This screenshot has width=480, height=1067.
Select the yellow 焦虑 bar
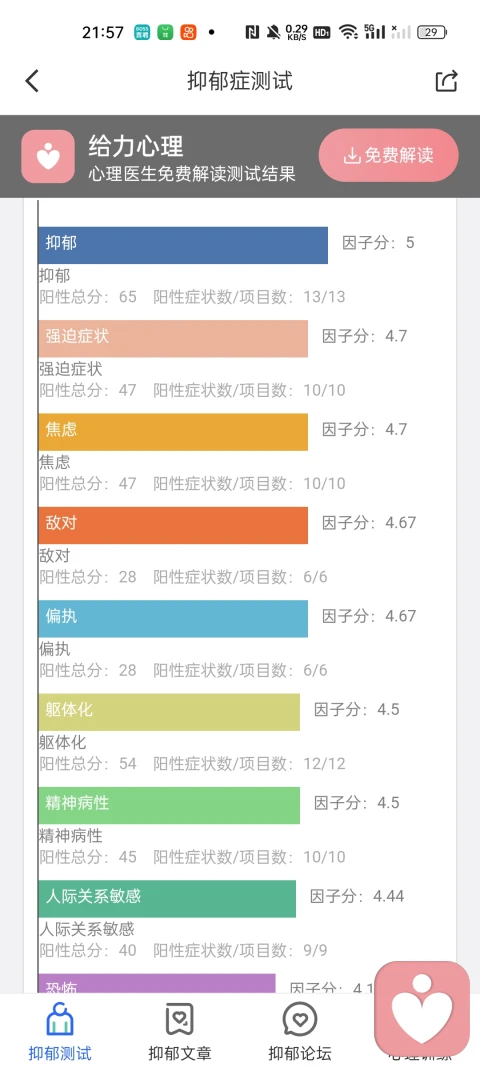(x=173, y=431)
